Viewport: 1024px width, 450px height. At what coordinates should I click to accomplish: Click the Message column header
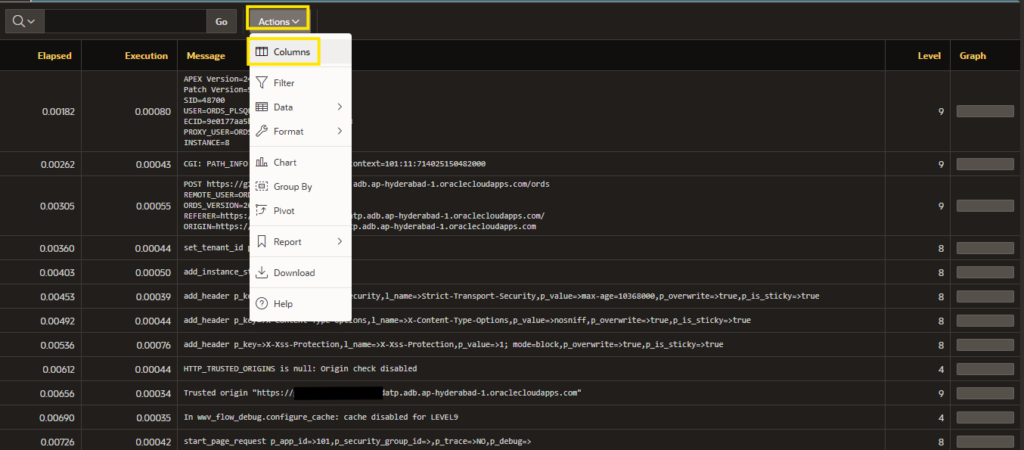206,56
